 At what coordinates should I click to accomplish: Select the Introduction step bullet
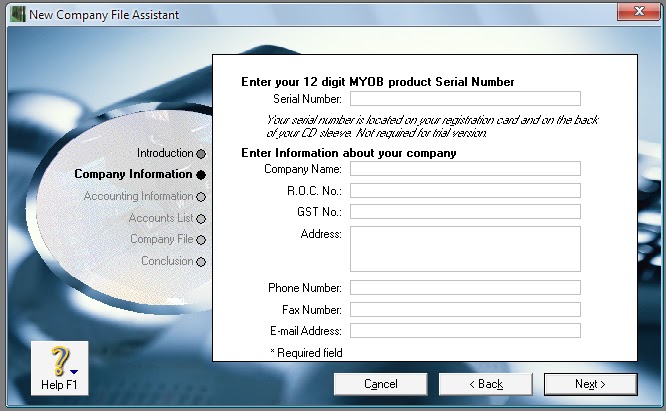click(201, 154)
